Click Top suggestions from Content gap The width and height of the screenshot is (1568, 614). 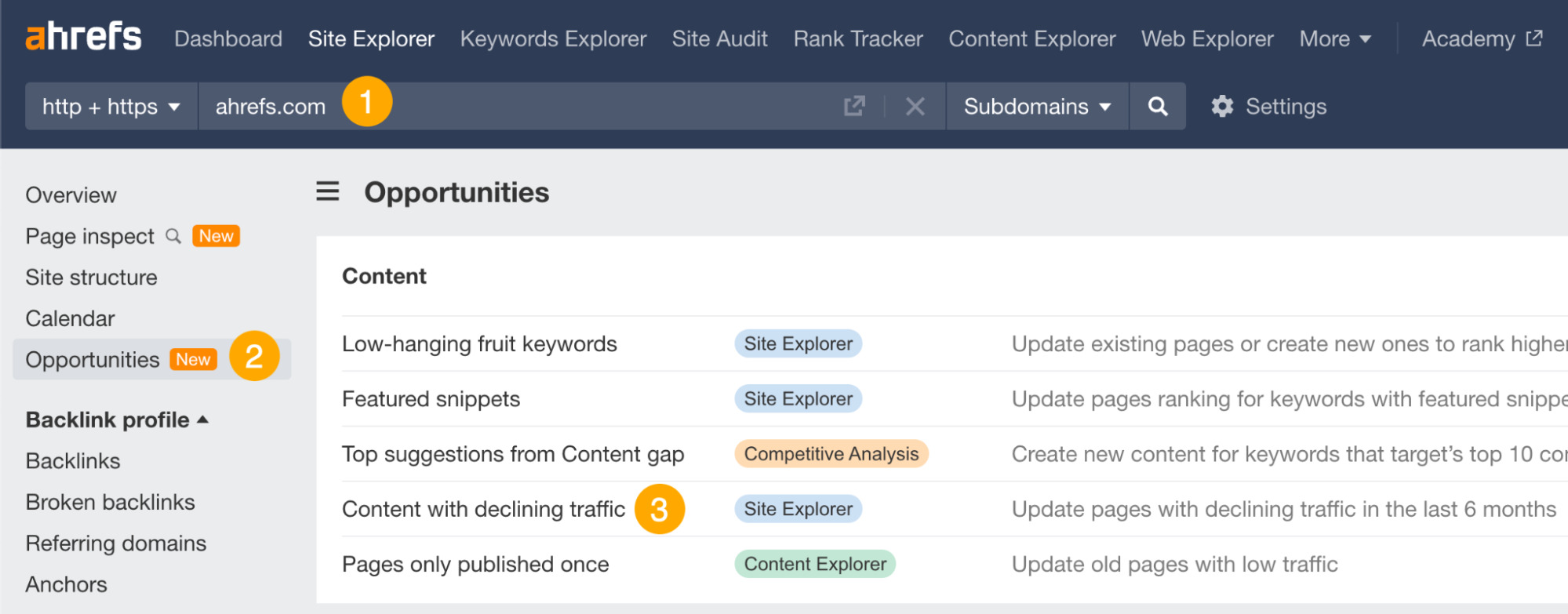pyautogui.click(x=513, y=454)
